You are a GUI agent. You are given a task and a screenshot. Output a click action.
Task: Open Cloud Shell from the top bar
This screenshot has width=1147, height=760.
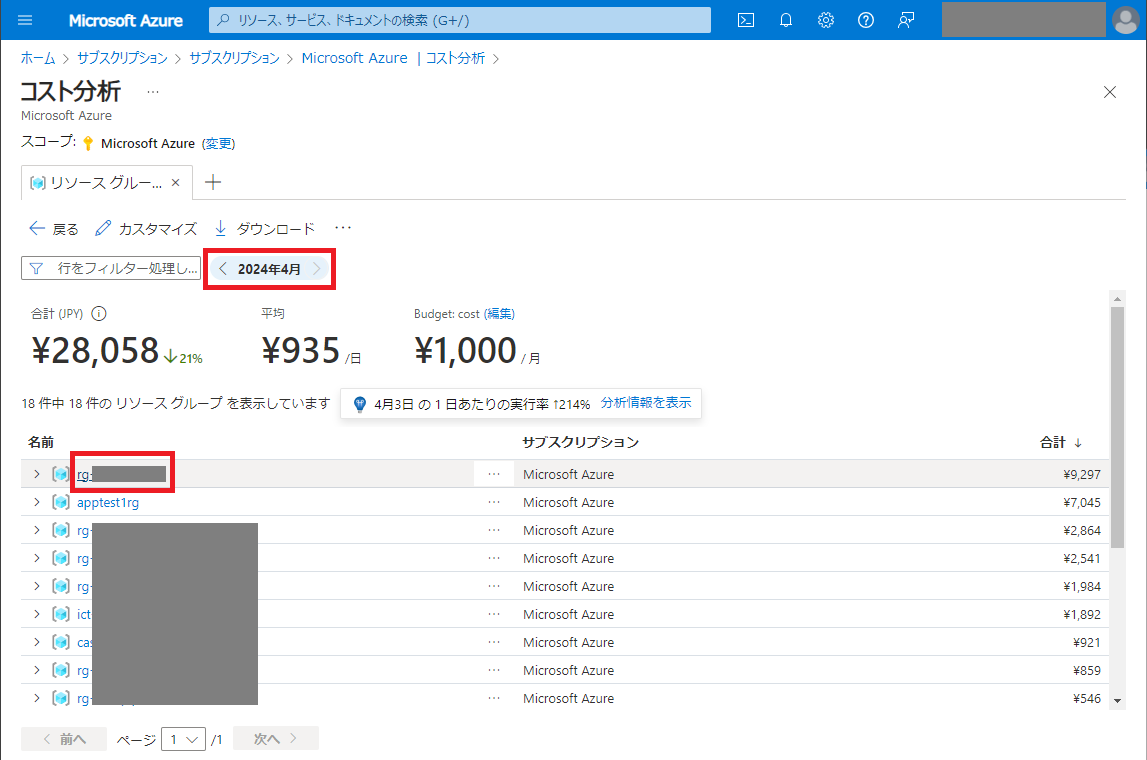tap(745, 20)
